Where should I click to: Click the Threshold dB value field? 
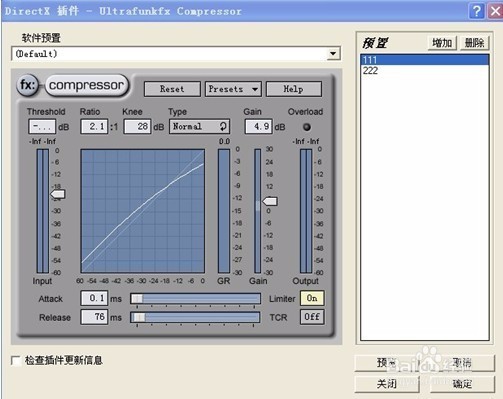pyautogui.click(x=42, y=127)
